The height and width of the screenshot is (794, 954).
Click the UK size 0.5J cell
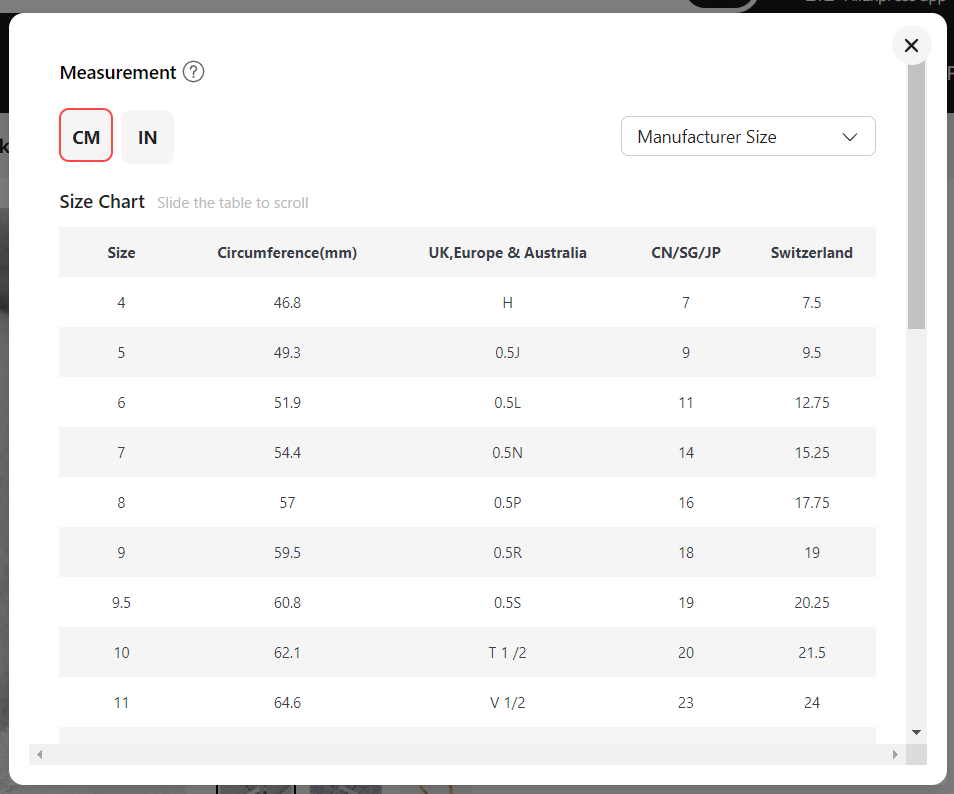[507, 352]
